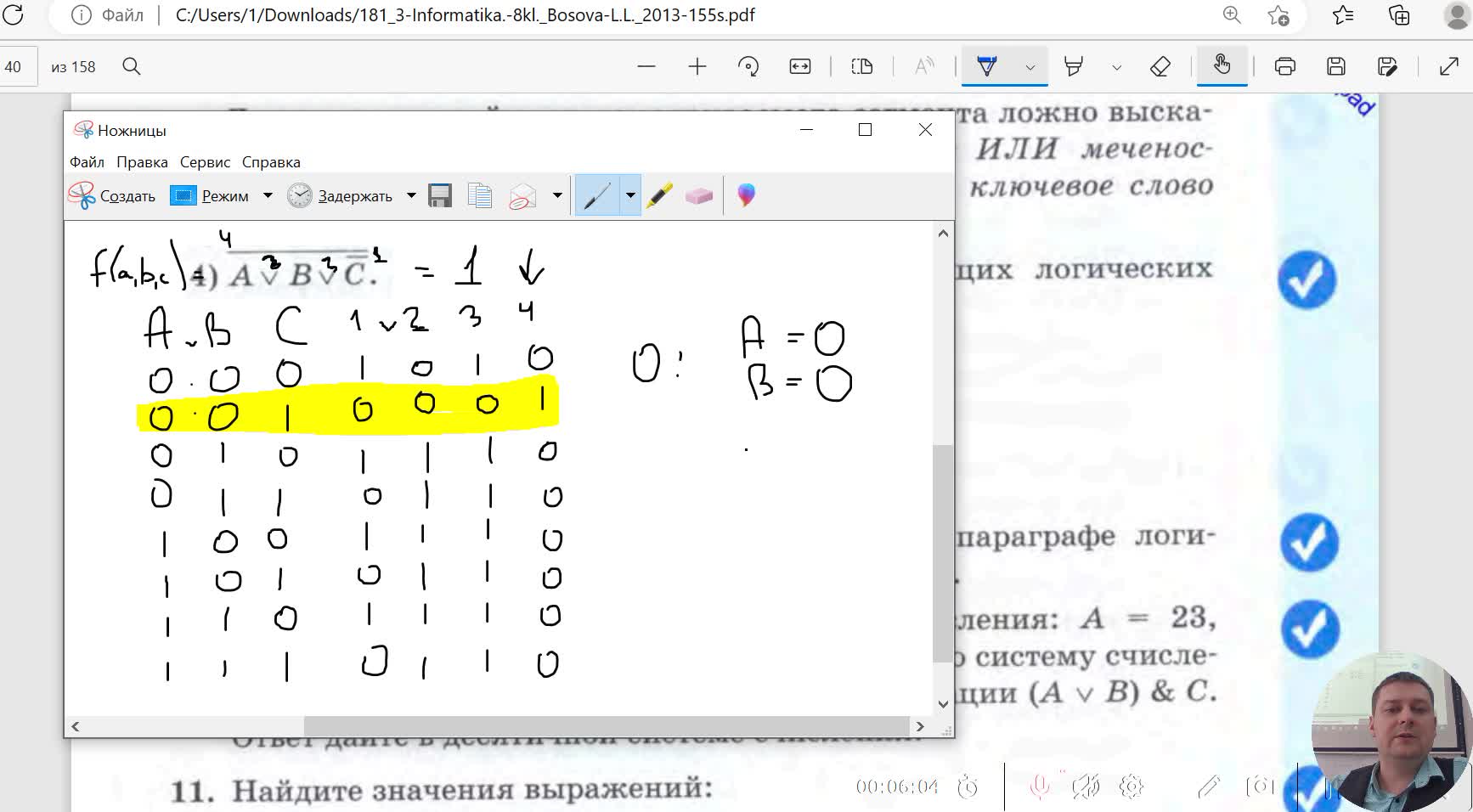
Task: Select the yellow highlighter in Ножницы
Action: [x=659, y=195]
